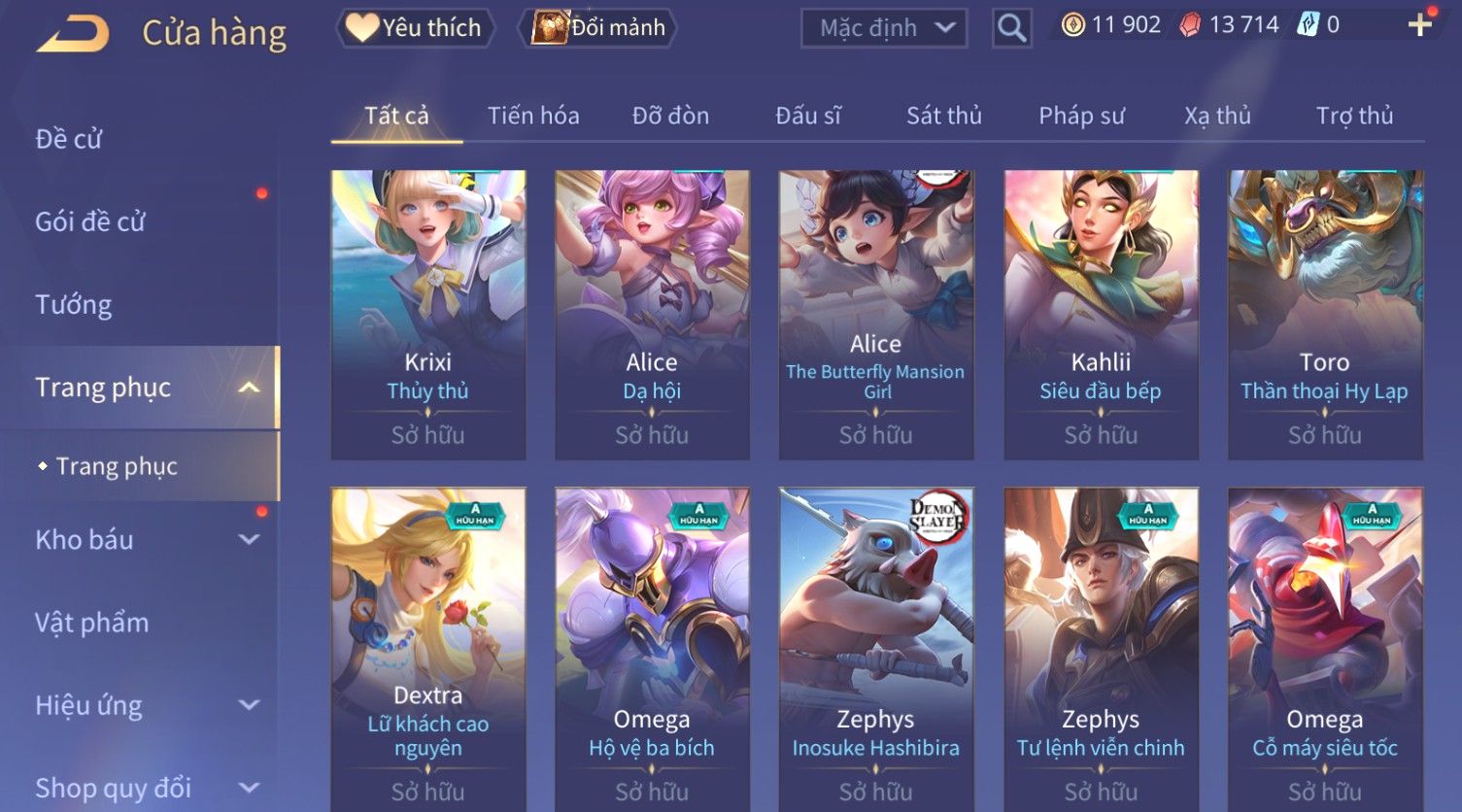Collapse the Trang phục sidebar section
This screenshot has width=1462, height=812.
(x=249, y=388)
